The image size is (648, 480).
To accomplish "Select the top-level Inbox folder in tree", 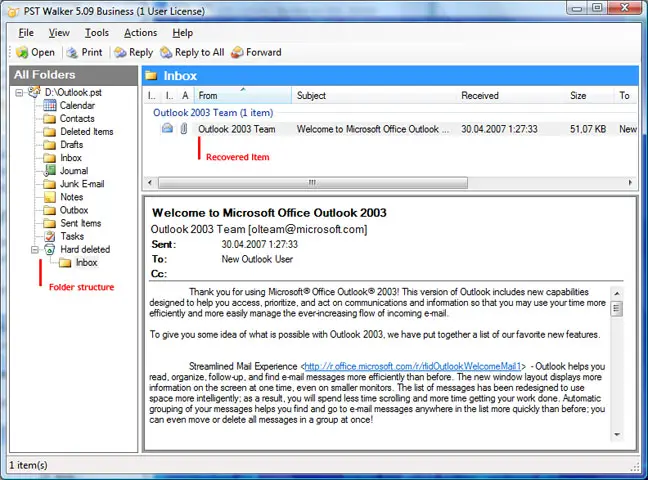I will pos(71,158).
